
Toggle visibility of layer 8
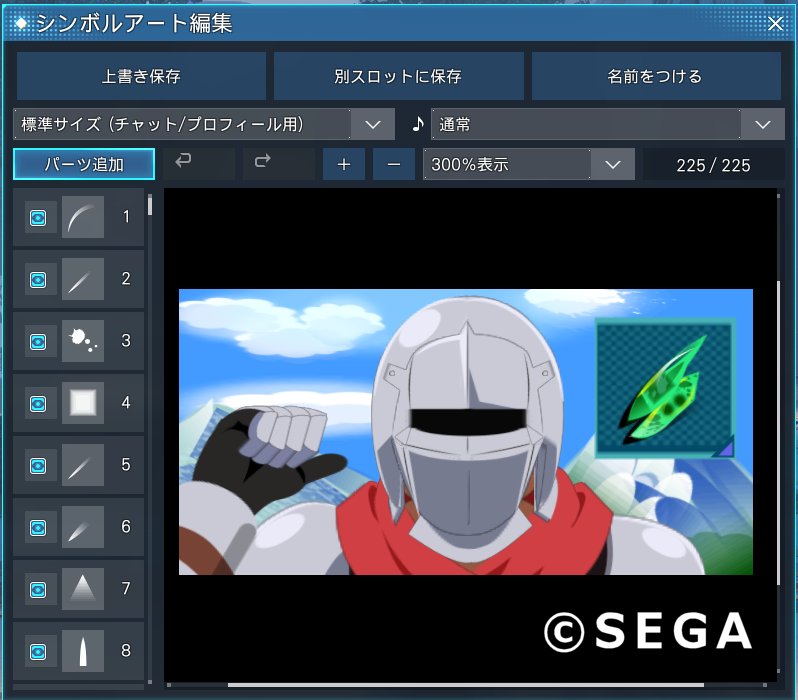38,652
